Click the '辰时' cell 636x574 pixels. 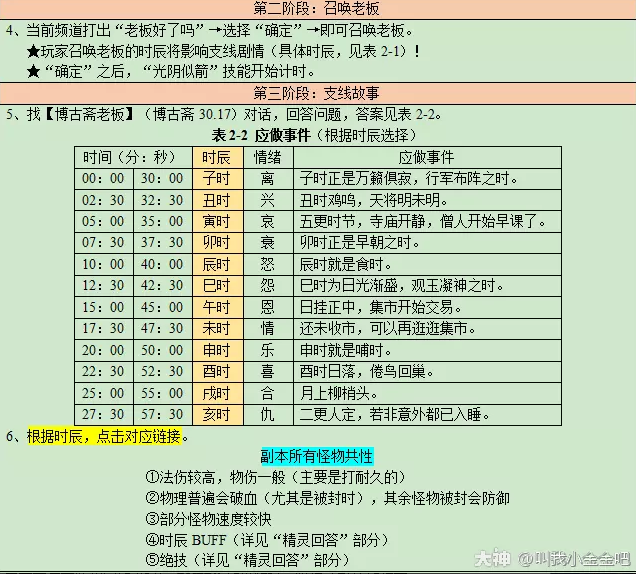point(218,264)
